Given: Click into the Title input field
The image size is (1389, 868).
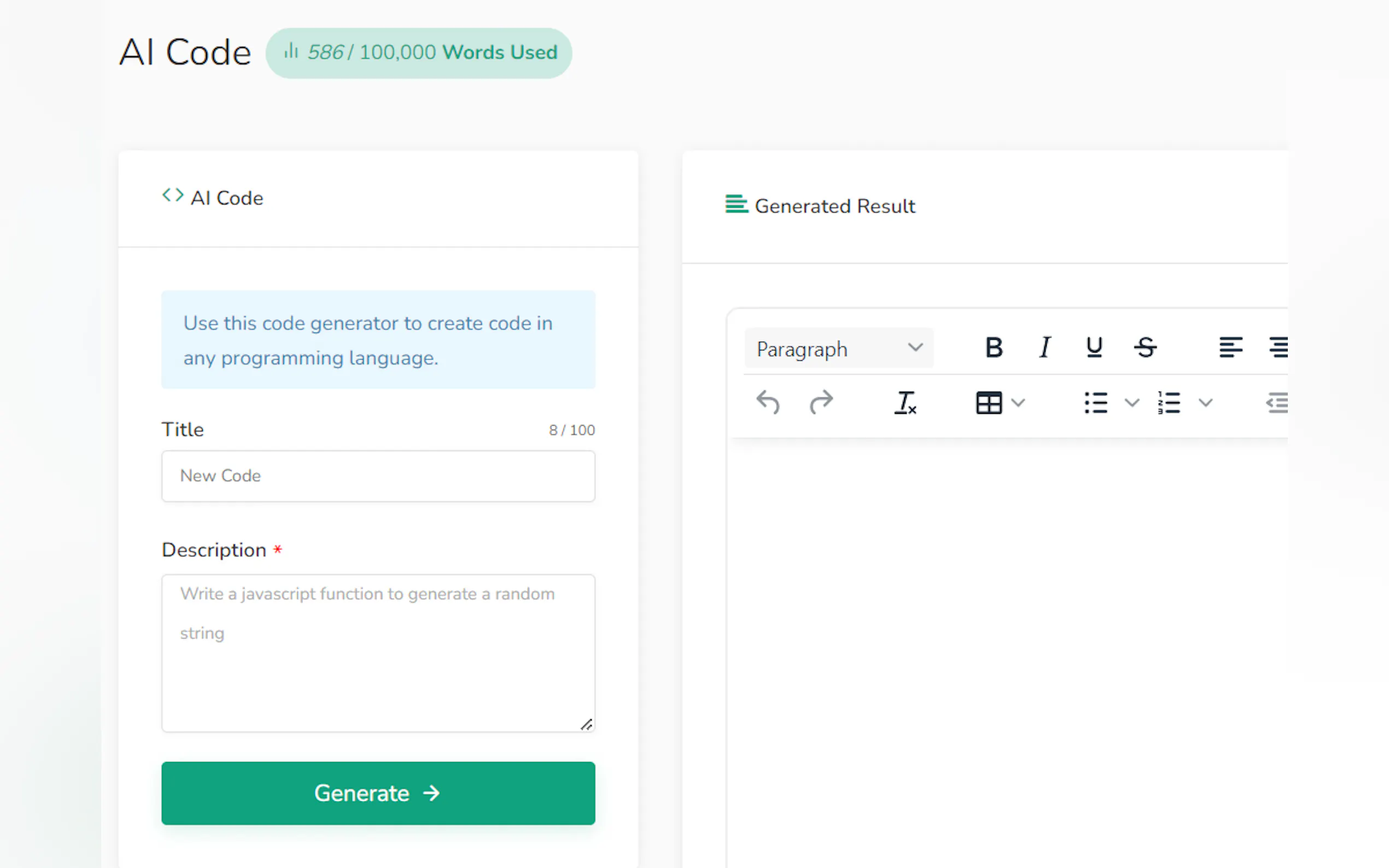Looking at the screenshot, I should (x=378, y=476).
